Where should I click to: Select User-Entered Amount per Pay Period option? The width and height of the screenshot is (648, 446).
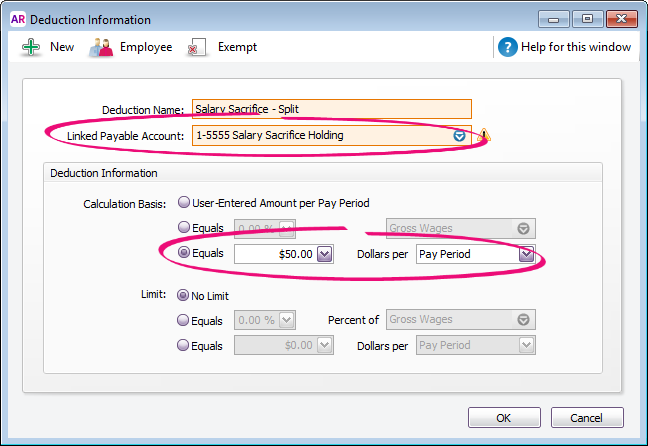pos(184,203)
